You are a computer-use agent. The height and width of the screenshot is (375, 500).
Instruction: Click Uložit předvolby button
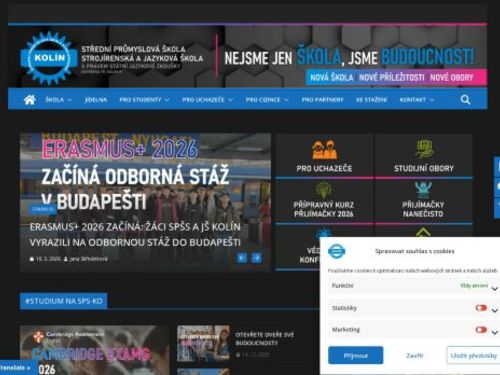(473, 355)
